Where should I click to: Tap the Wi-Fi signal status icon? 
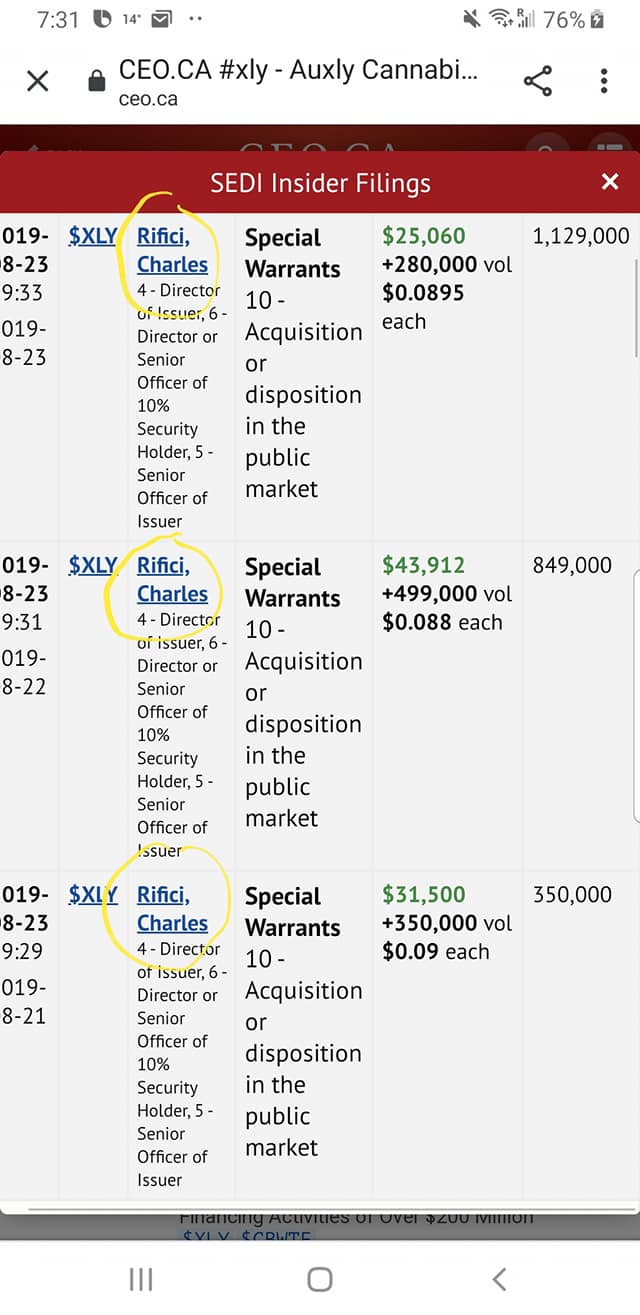pos(500,19)
